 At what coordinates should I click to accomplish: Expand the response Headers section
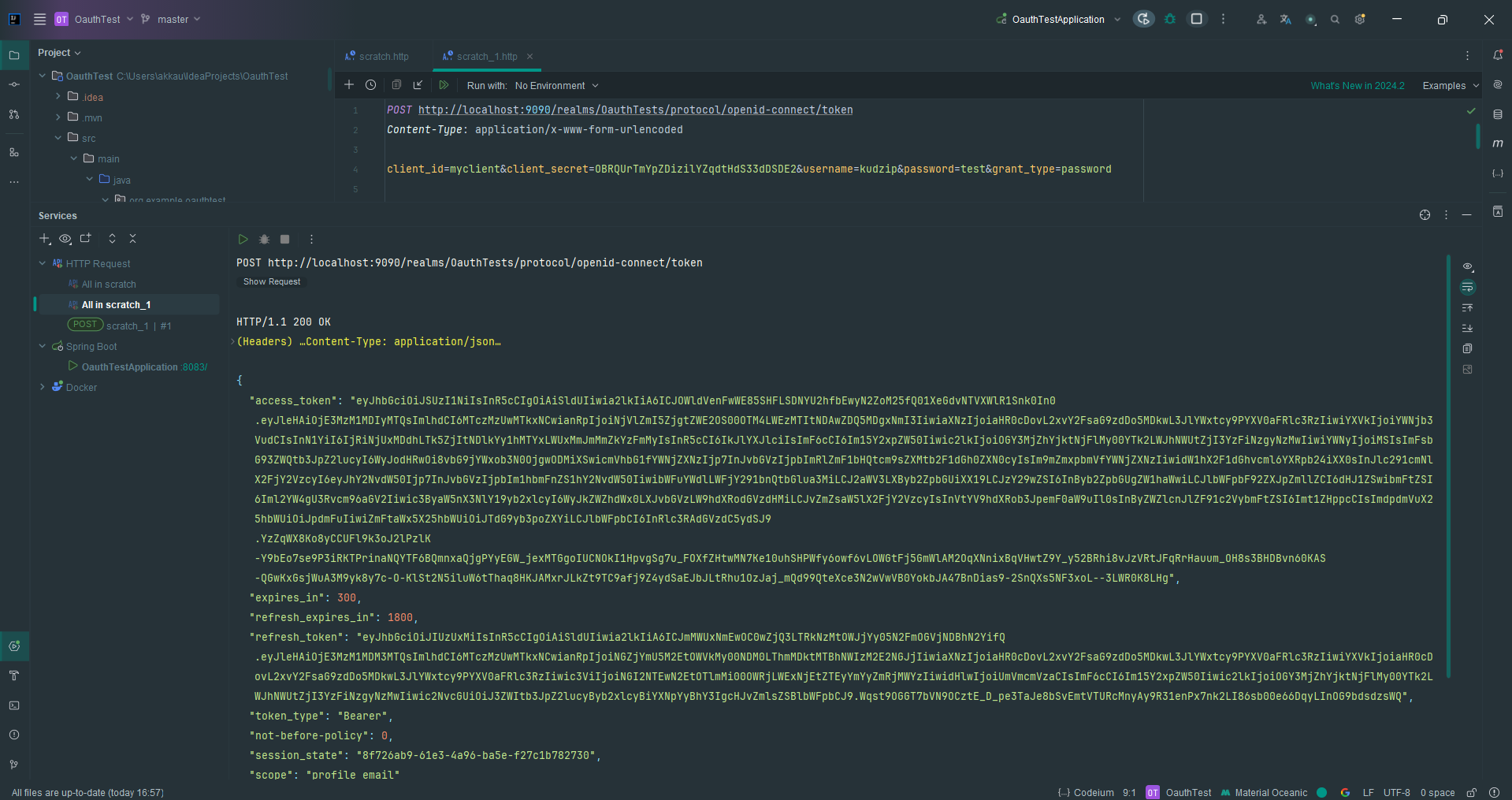[233, 341]
